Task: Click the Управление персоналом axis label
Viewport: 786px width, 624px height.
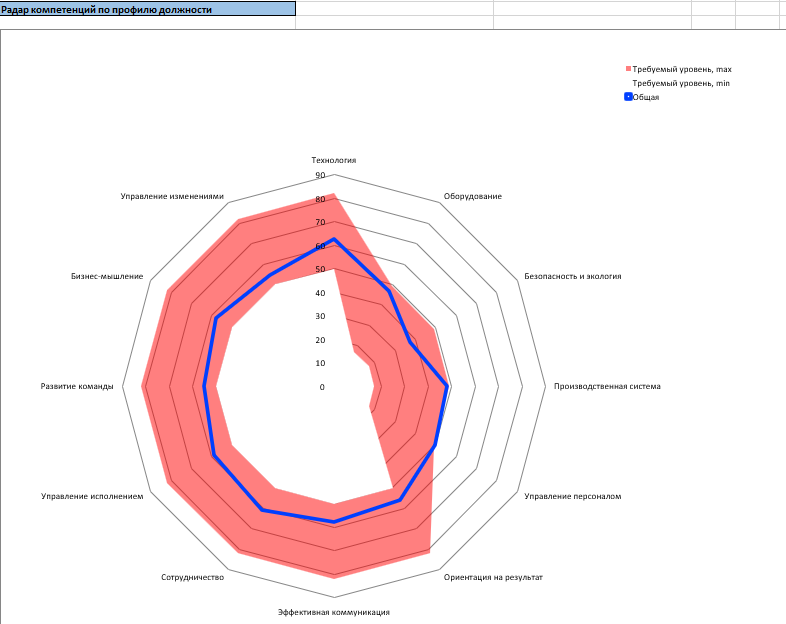Action: (573, 496)
